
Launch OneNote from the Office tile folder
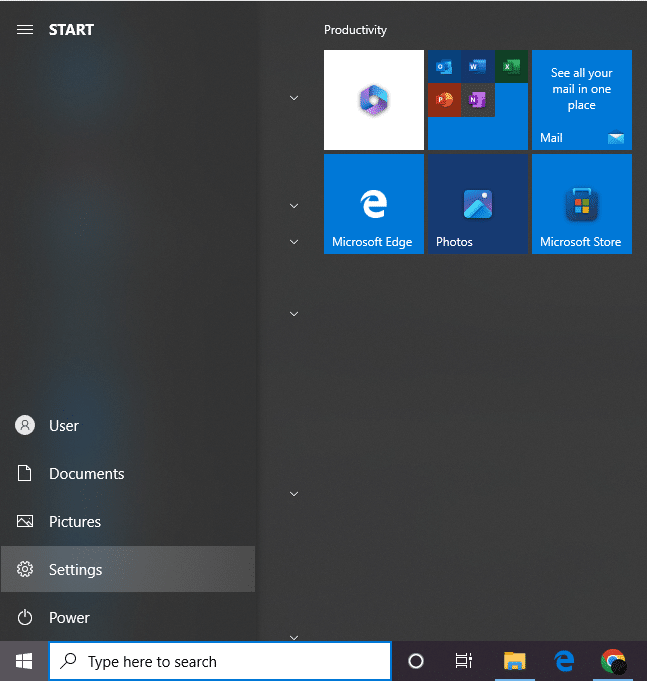[478, 100]
